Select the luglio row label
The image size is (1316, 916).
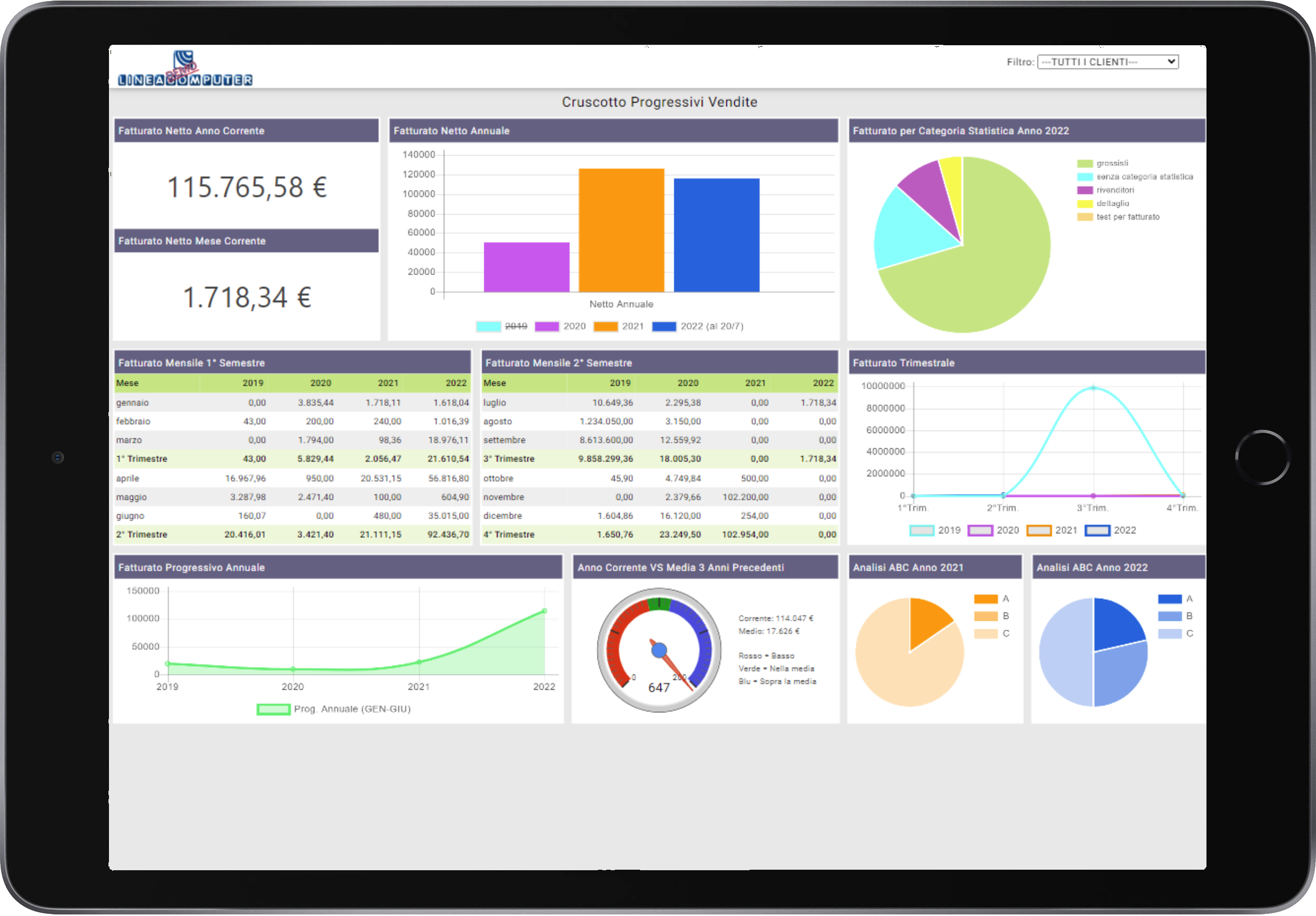[495, 402]
